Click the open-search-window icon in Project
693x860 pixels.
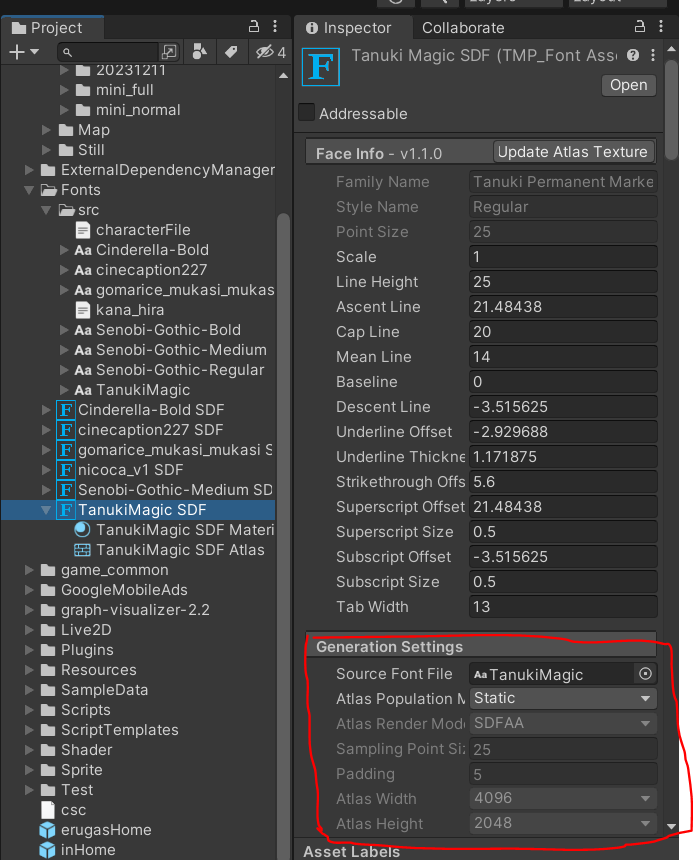click(169, 52)
